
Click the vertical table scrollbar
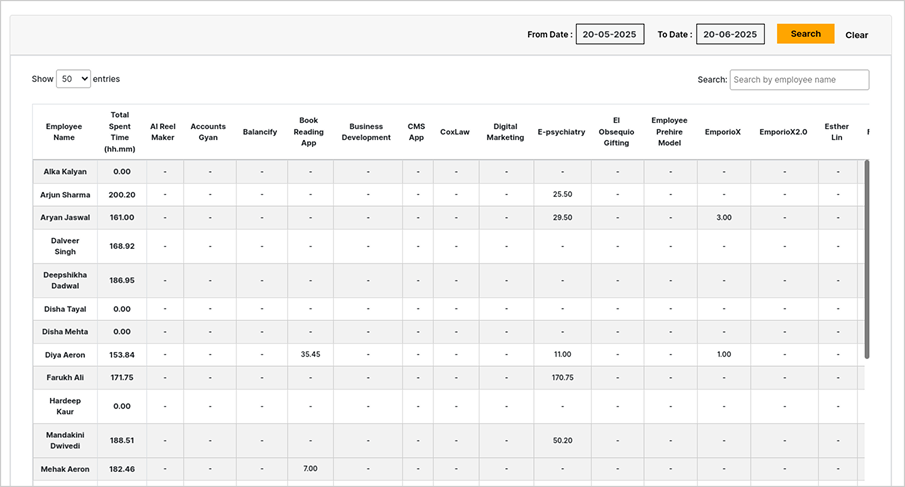tap(866, 260)
